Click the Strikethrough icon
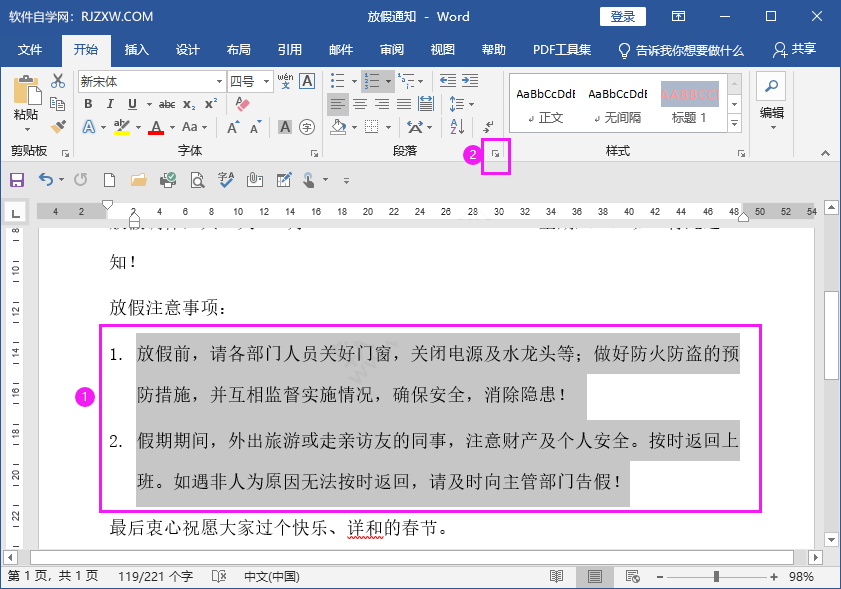Viewport: 841px width, 589px height. pyautogui.click(x=167, y=103)
